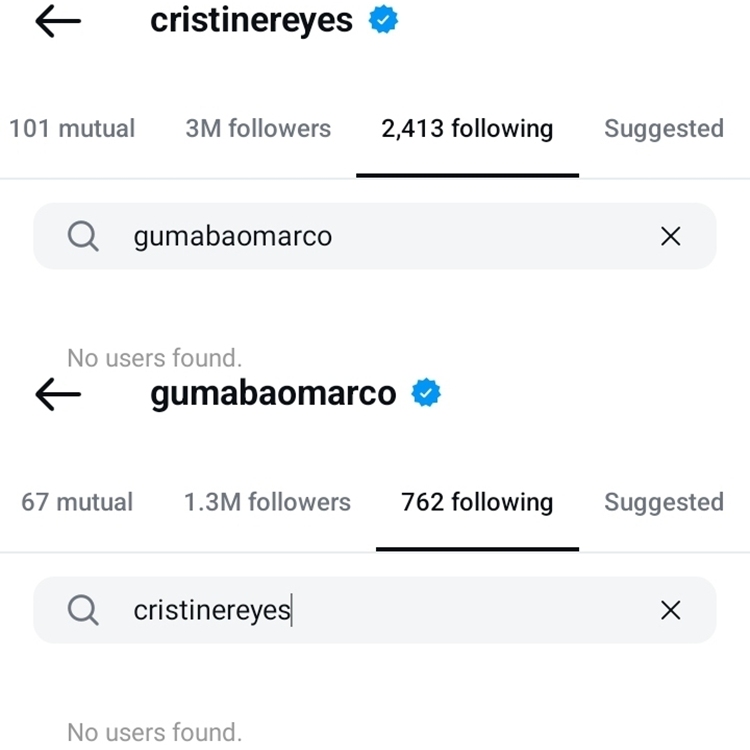Select the 2,413 following tab
This screenshot has height=750, width=750.
467,129
